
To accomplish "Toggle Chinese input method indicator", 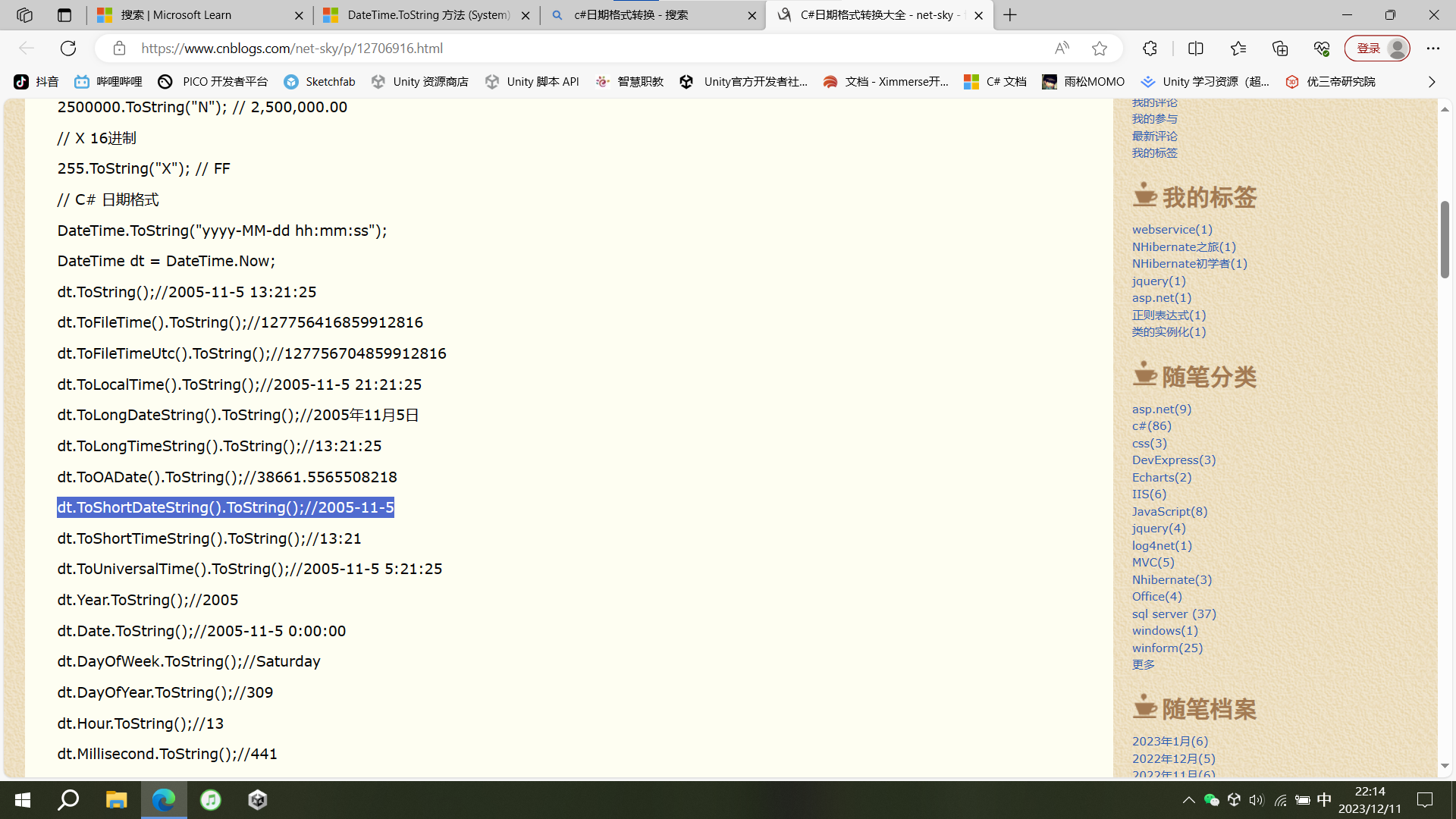I will click(1324, 800).
